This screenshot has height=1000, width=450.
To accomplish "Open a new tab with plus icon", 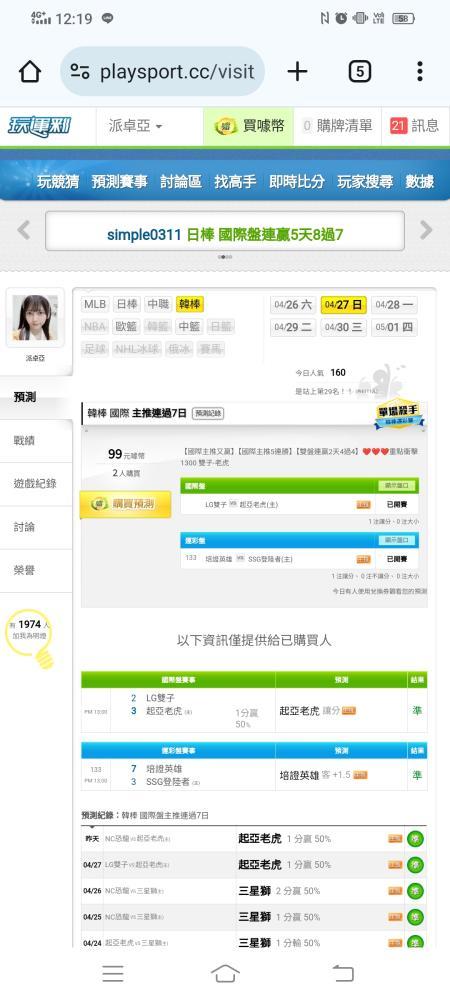I will tap(297, 71).
